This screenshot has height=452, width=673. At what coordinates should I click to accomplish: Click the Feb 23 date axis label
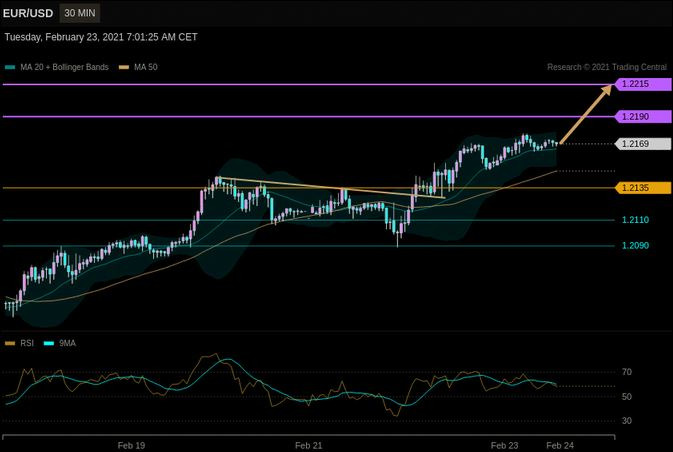(x=505, y=446)
